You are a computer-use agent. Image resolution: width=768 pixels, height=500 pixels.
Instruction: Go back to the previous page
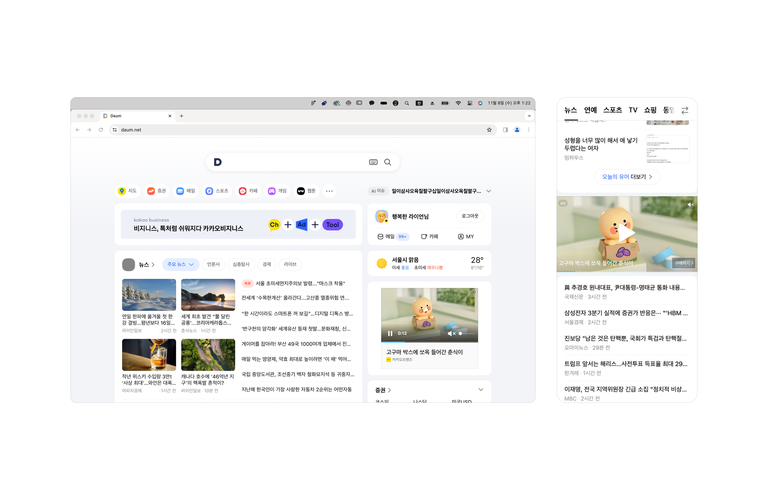[78, 130]
